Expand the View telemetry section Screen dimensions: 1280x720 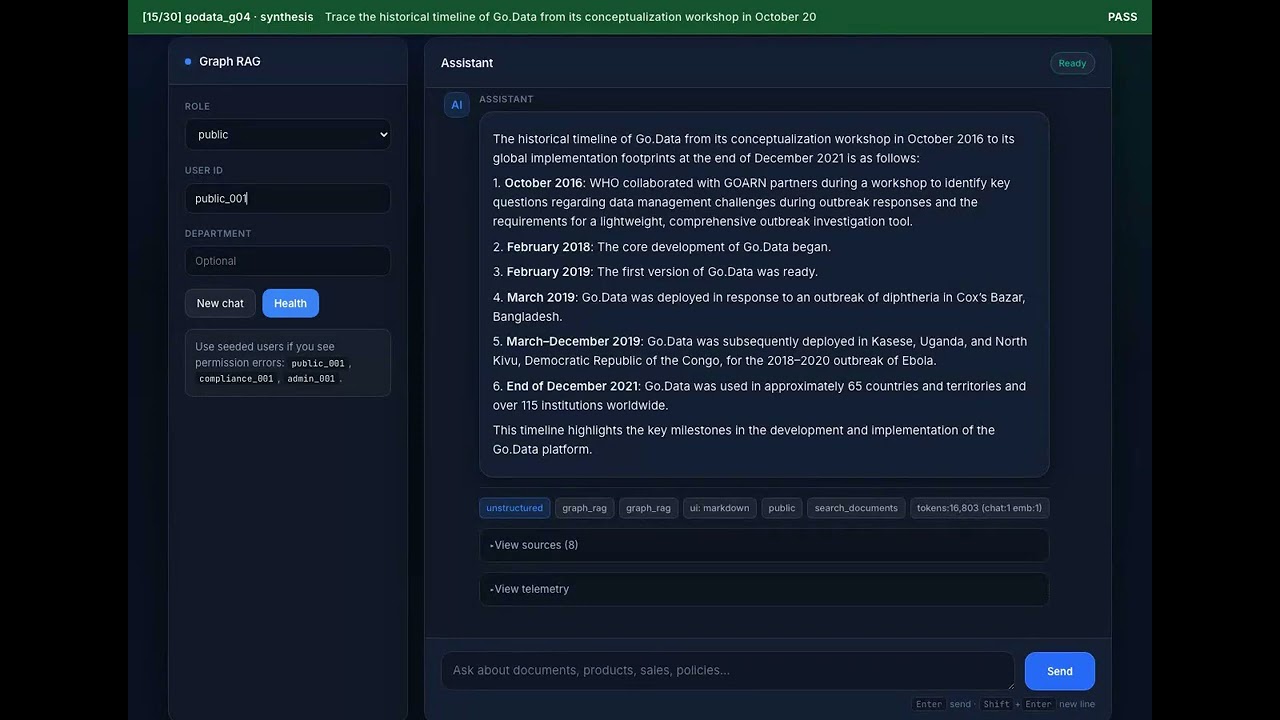[764, 589]
